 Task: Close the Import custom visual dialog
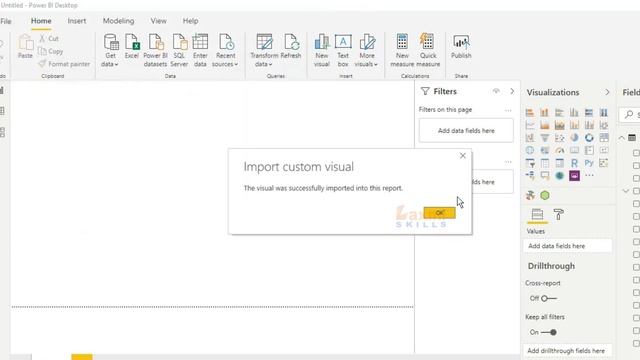462,156
